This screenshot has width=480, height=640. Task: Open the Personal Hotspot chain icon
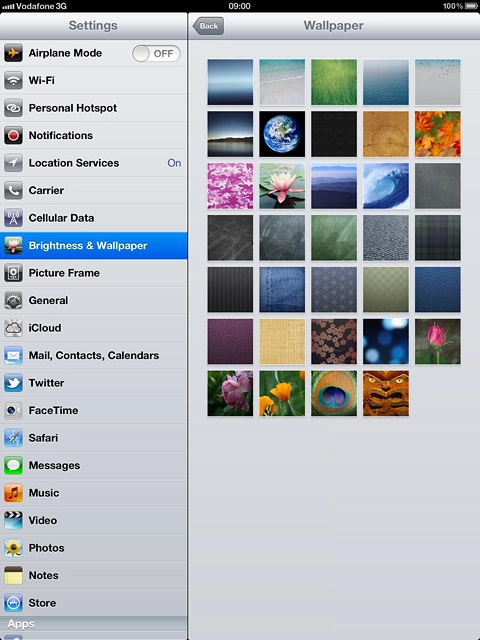[x=13, y=108]
